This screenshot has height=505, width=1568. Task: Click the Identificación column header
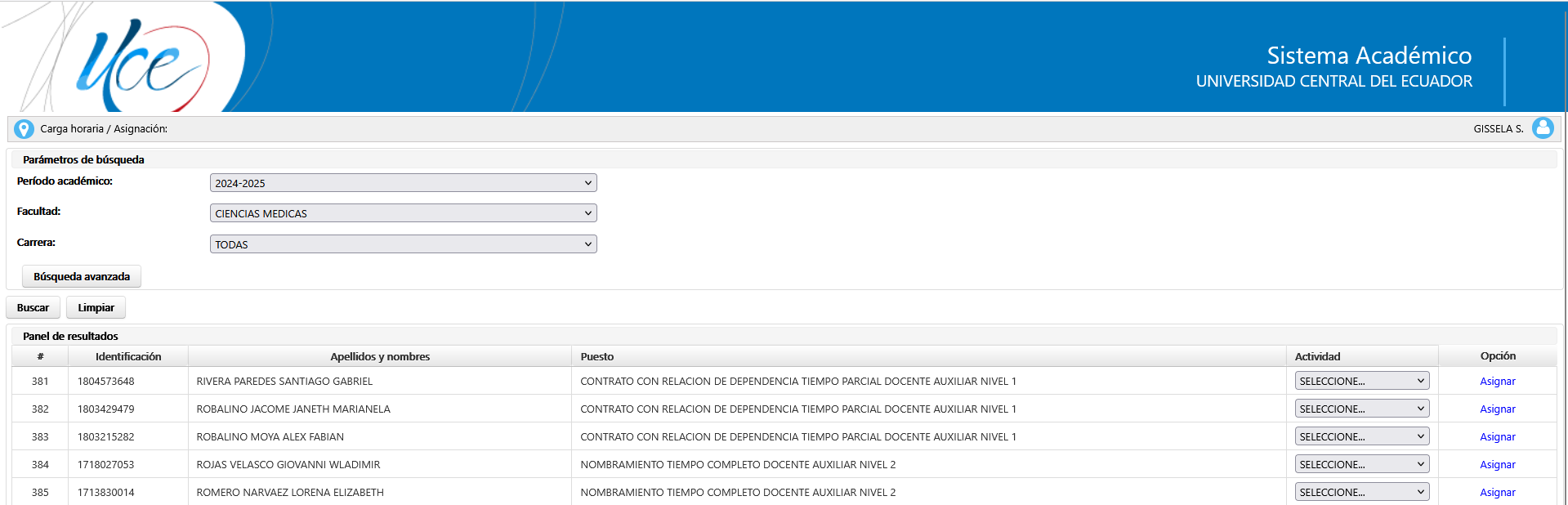click(128, 356)
